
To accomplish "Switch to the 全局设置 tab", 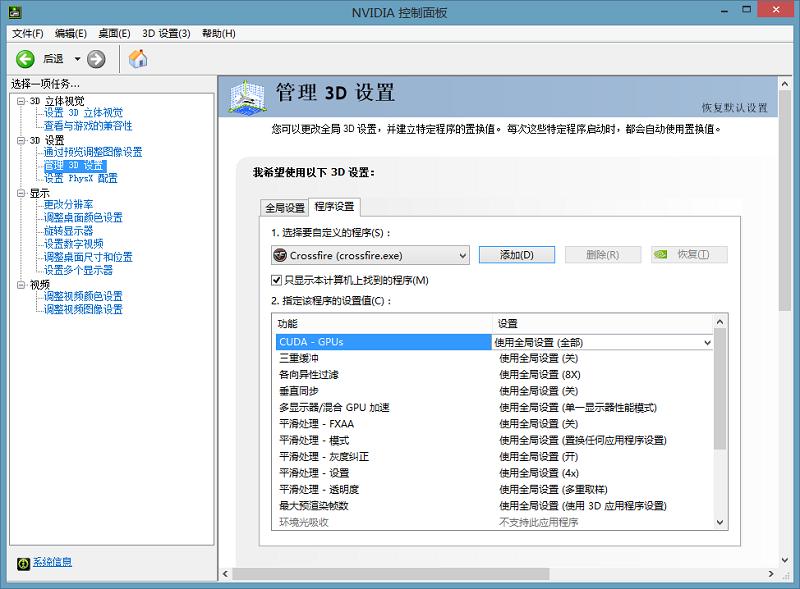I will 283,207.
